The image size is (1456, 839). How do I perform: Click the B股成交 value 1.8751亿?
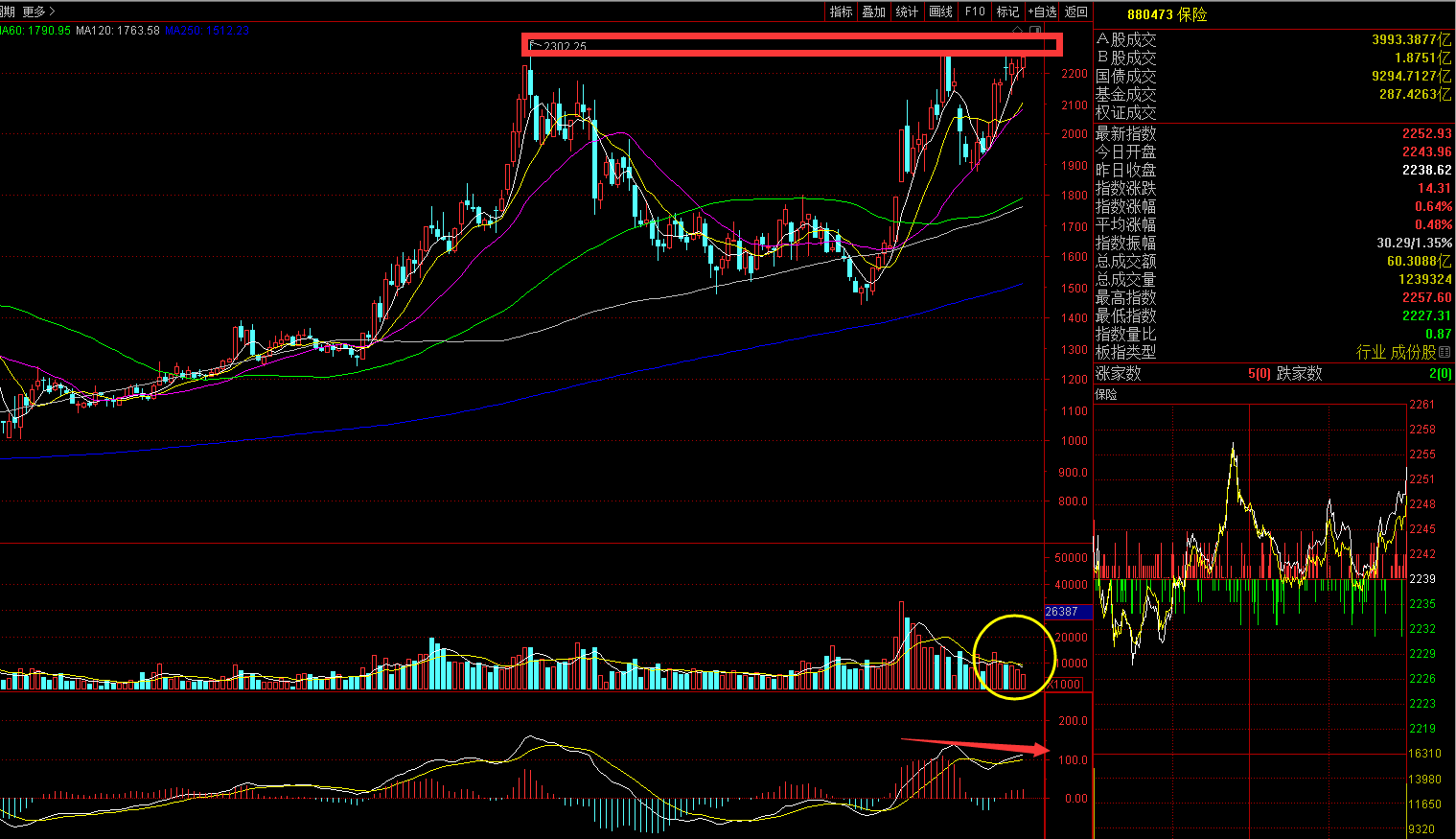click(x=1422, y=58)
